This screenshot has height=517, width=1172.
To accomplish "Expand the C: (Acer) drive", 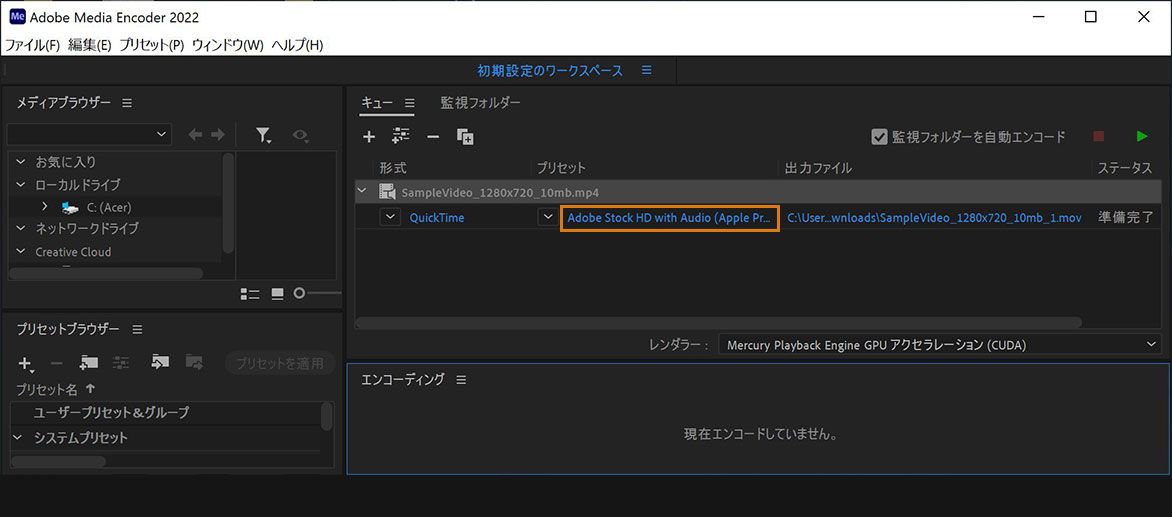I will [x=44, y=206].
